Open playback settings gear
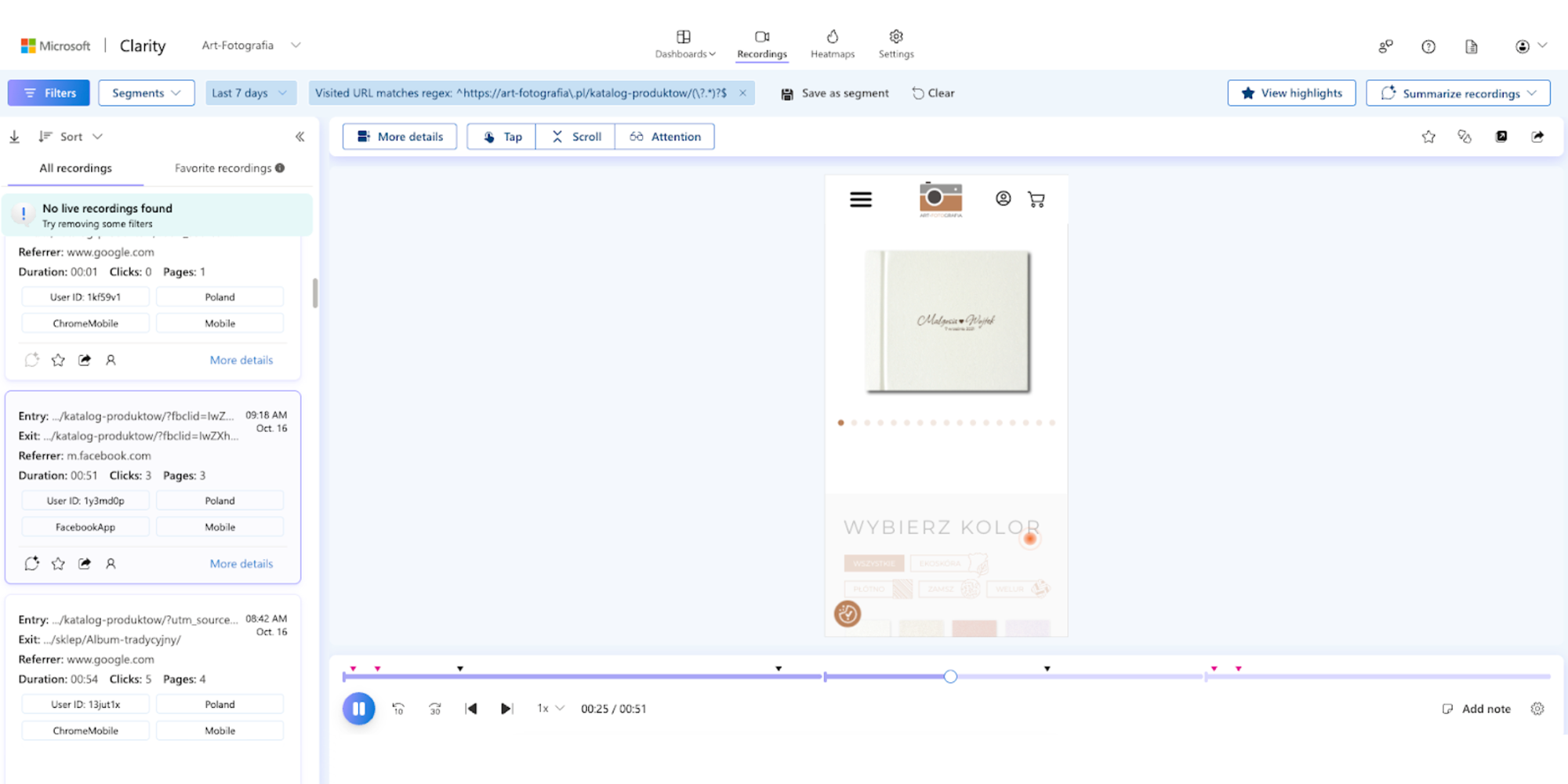Viewport: 1568px width, 784px height. point(1537,709)
